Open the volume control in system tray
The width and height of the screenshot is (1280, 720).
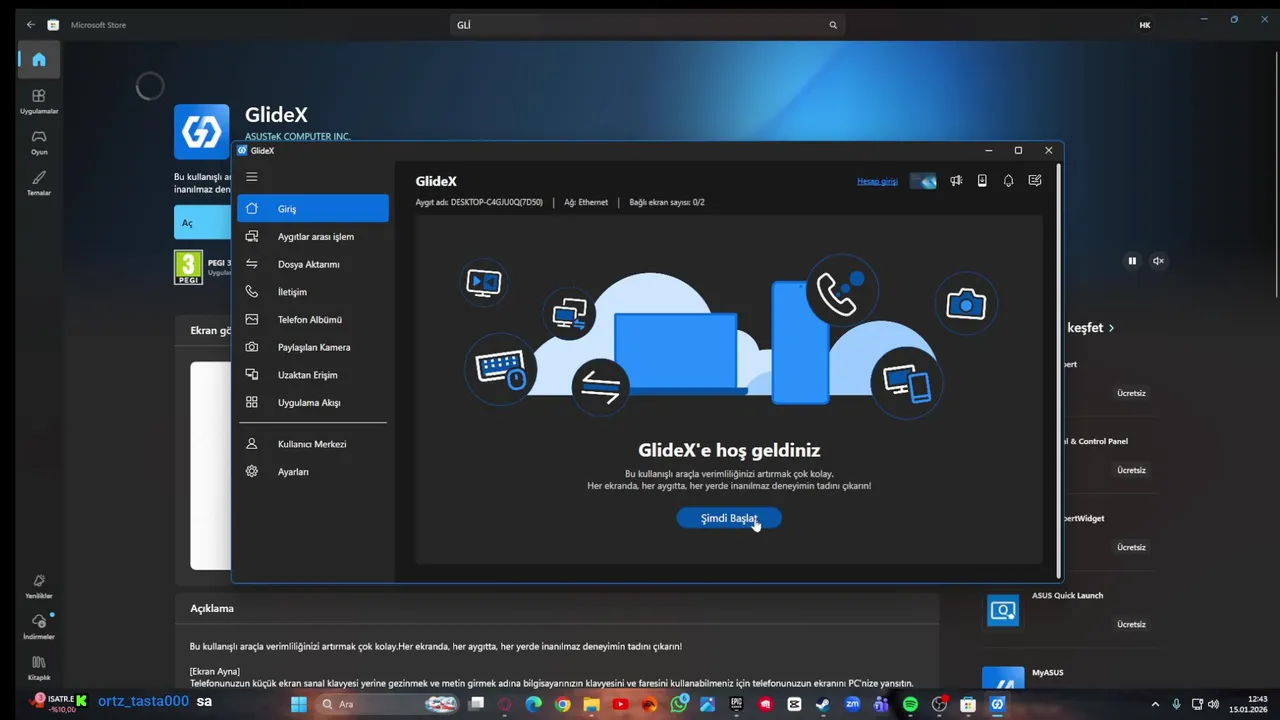pos(1213,704)
